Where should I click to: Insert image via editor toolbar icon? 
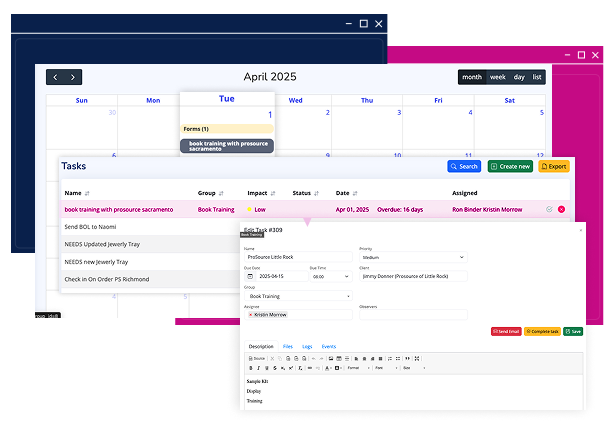(x=331, y=359)
